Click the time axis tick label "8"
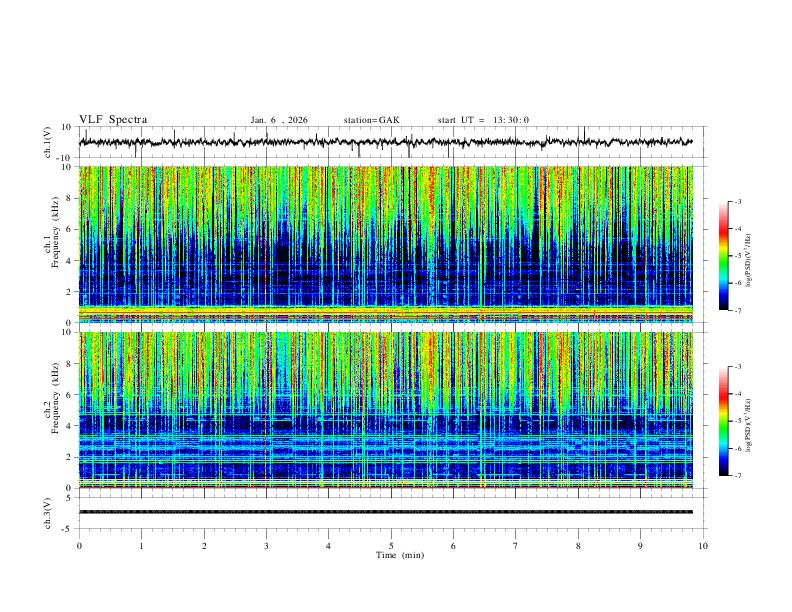792x612 pixels. click(x=578, y=546)
